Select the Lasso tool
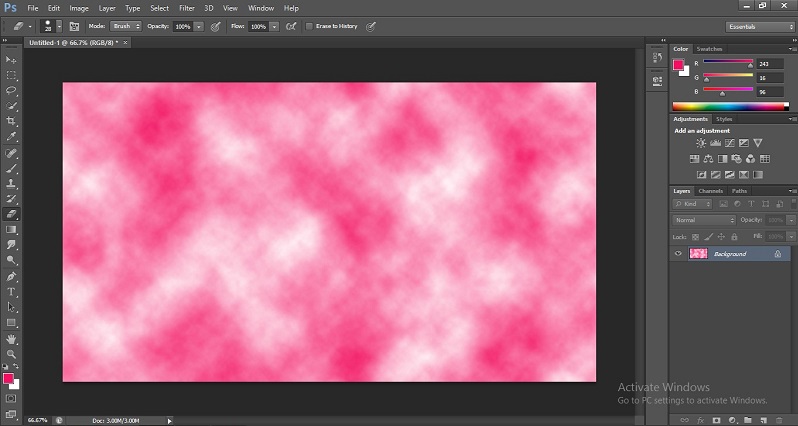 click(x=11, y=91)
